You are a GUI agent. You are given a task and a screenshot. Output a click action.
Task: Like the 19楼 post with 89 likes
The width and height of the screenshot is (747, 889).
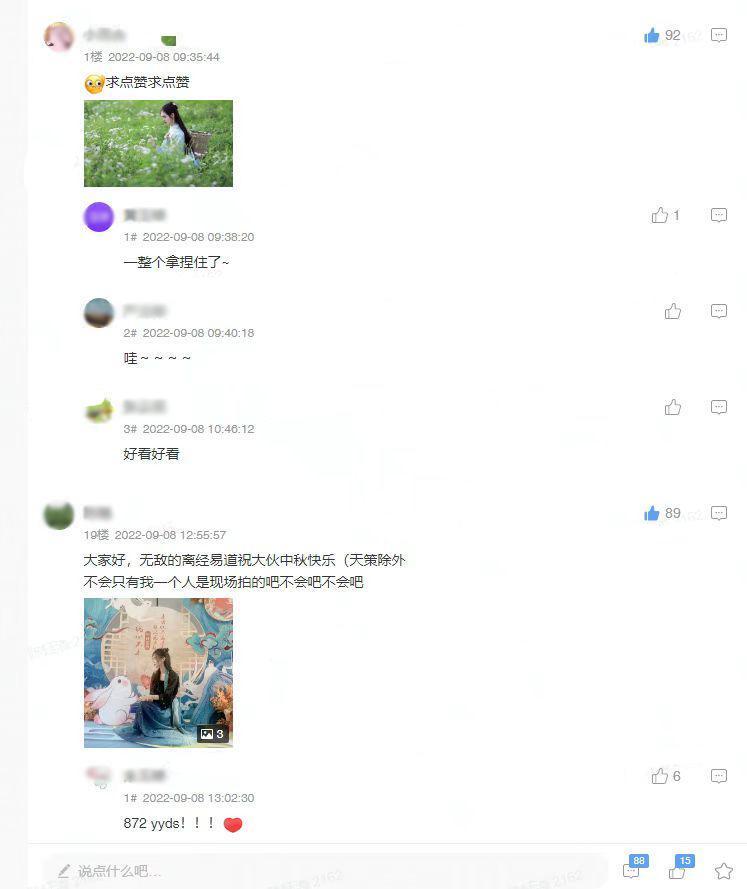coord(652,513)
